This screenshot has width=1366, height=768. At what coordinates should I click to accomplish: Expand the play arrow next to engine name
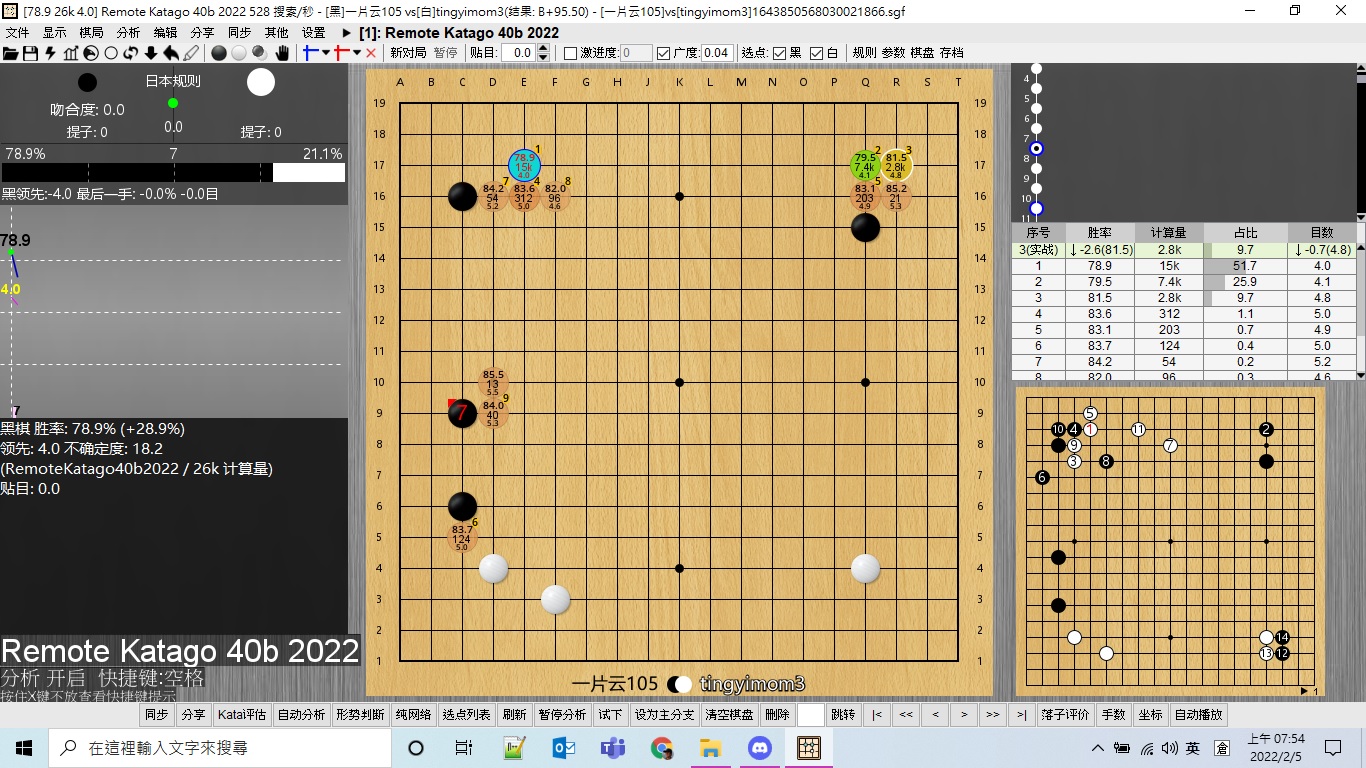click(346, 32)
